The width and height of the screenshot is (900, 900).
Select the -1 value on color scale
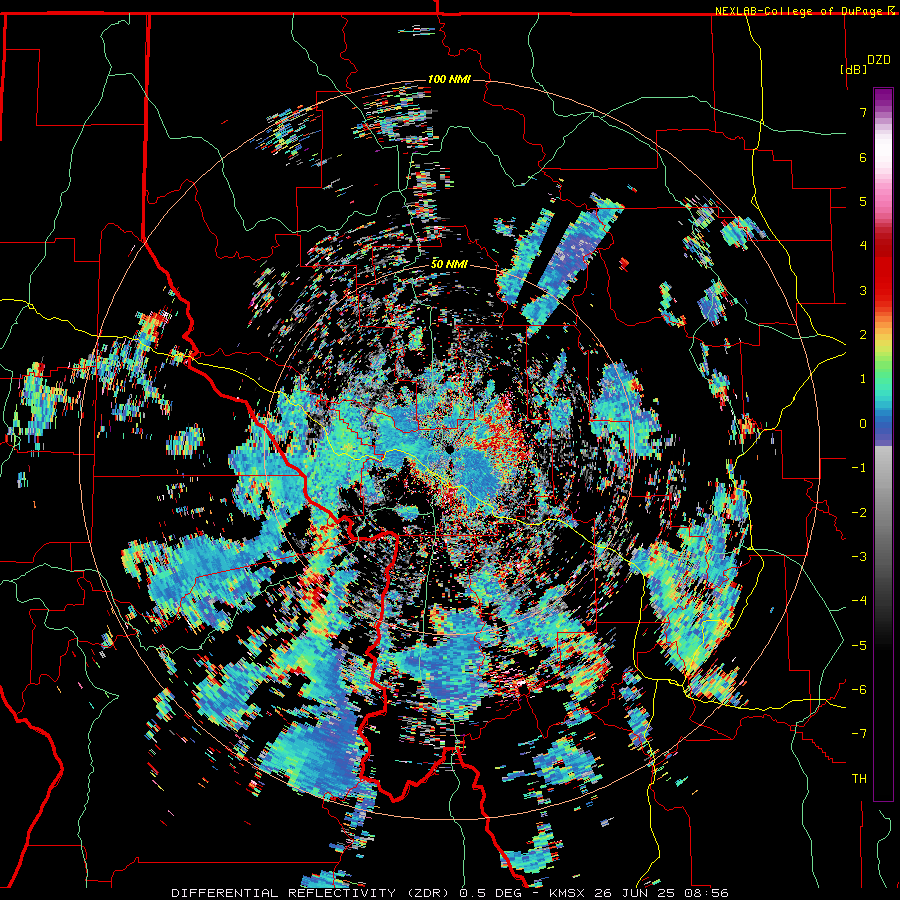(859, 468)
